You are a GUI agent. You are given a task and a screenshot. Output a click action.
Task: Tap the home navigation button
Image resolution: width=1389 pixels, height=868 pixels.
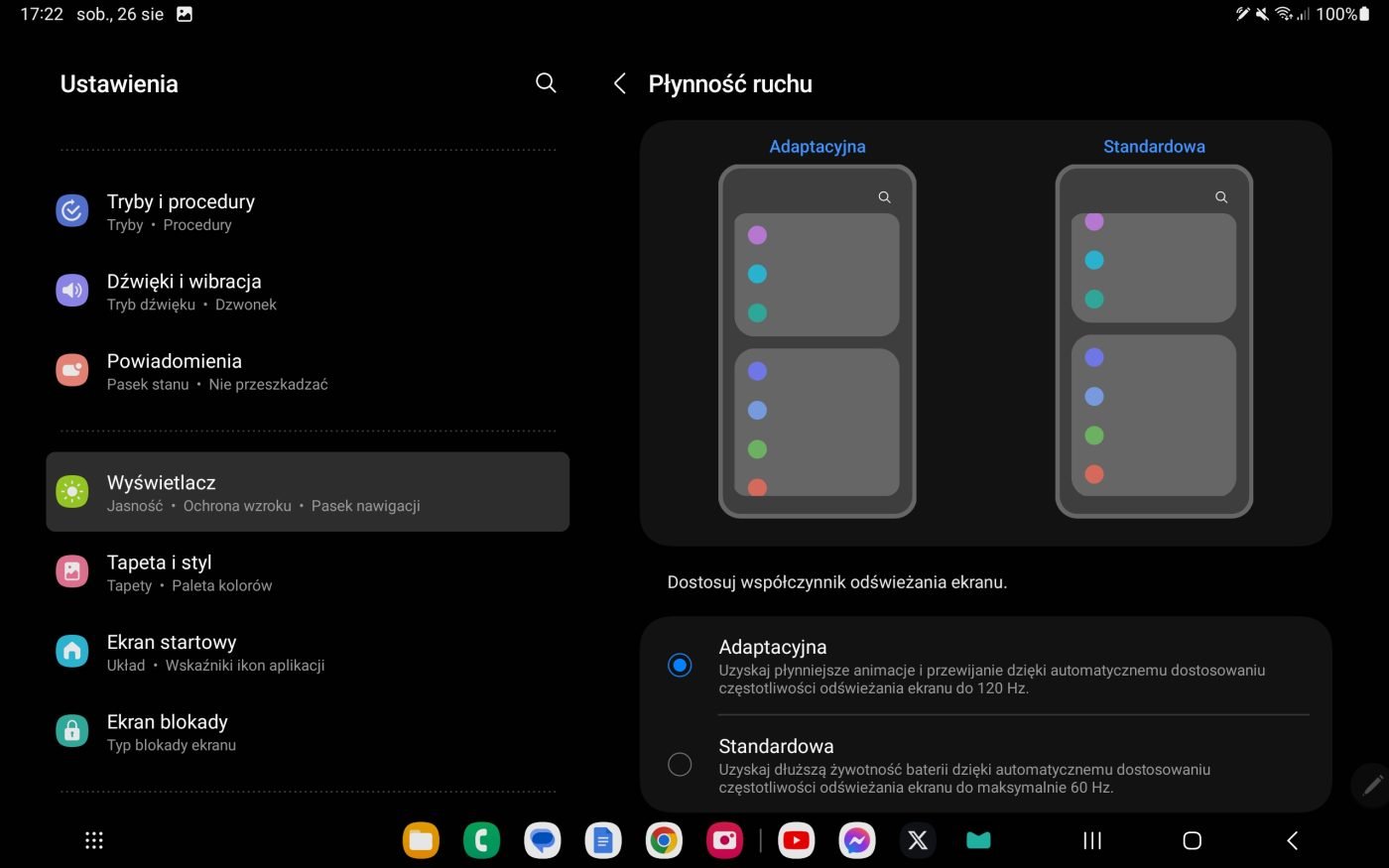tap(1193, 840)
